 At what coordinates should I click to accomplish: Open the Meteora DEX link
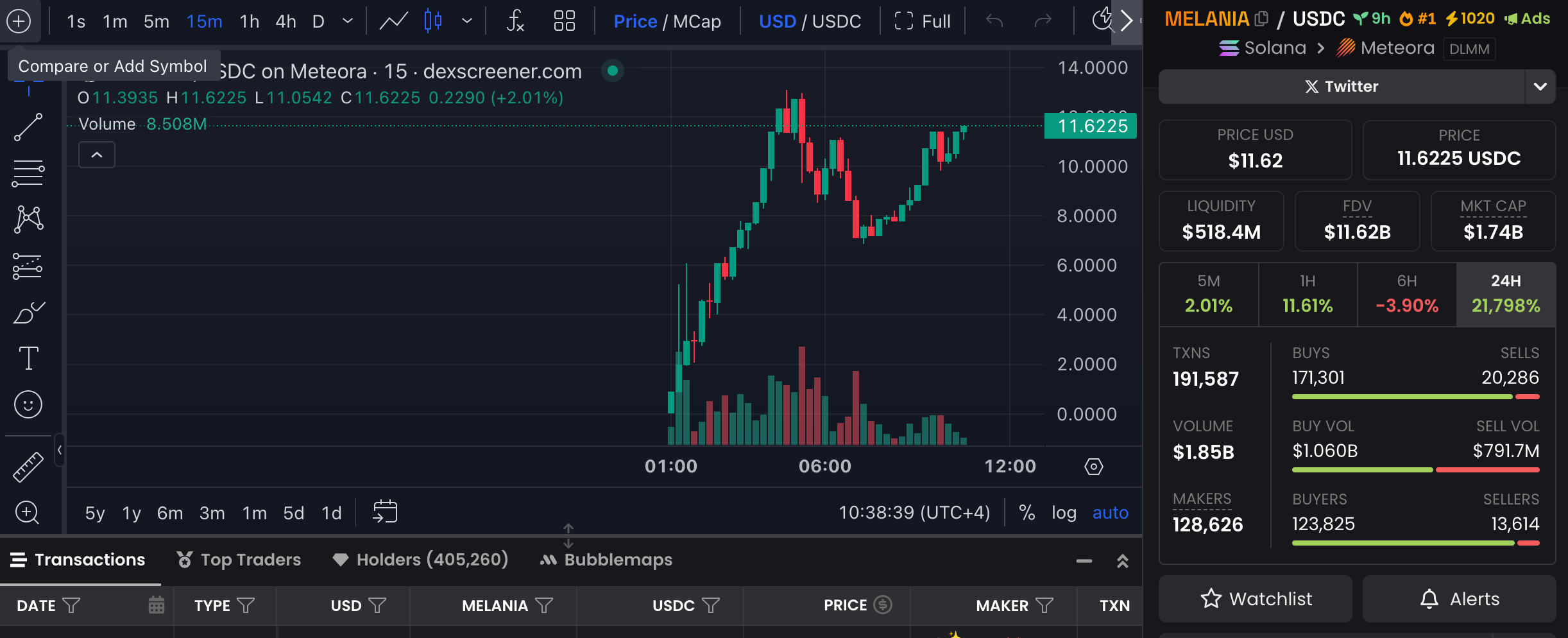click(1385, 48)
